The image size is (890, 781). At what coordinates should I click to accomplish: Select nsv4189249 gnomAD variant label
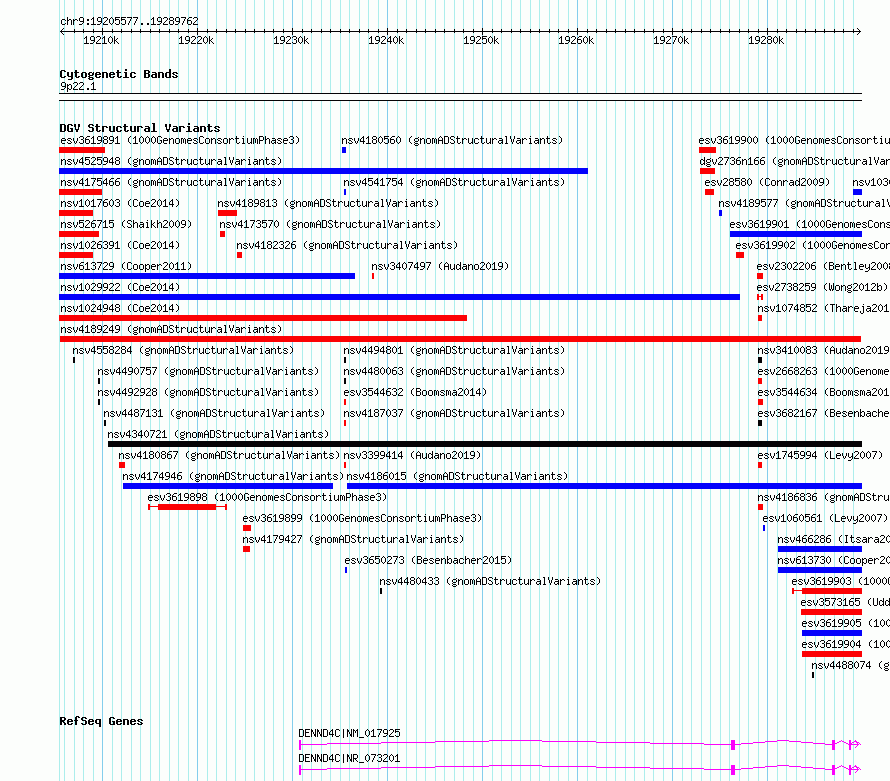click(171, 329)
